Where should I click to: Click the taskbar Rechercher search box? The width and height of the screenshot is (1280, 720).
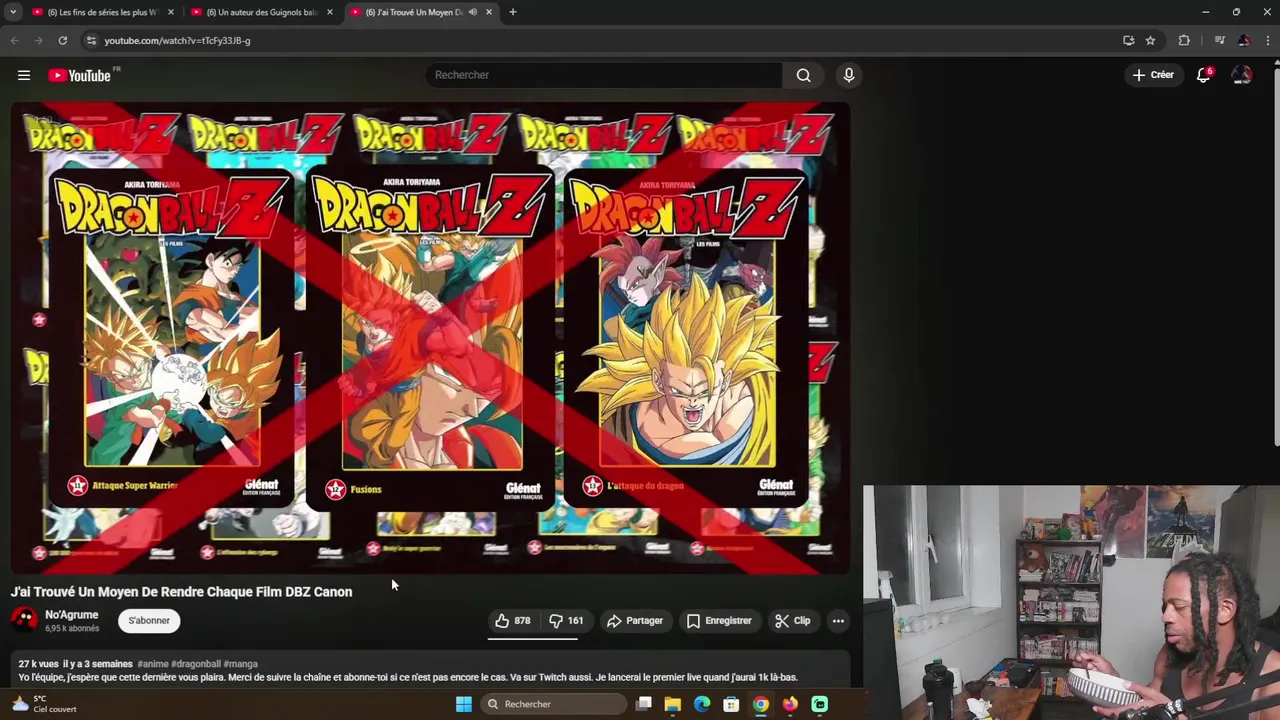(x=556, y=704)
